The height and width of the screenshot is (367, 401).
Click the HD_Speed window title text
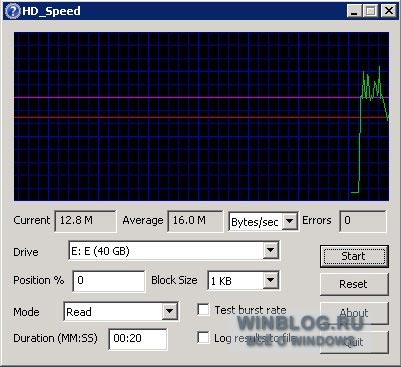[x=51, y=11]
